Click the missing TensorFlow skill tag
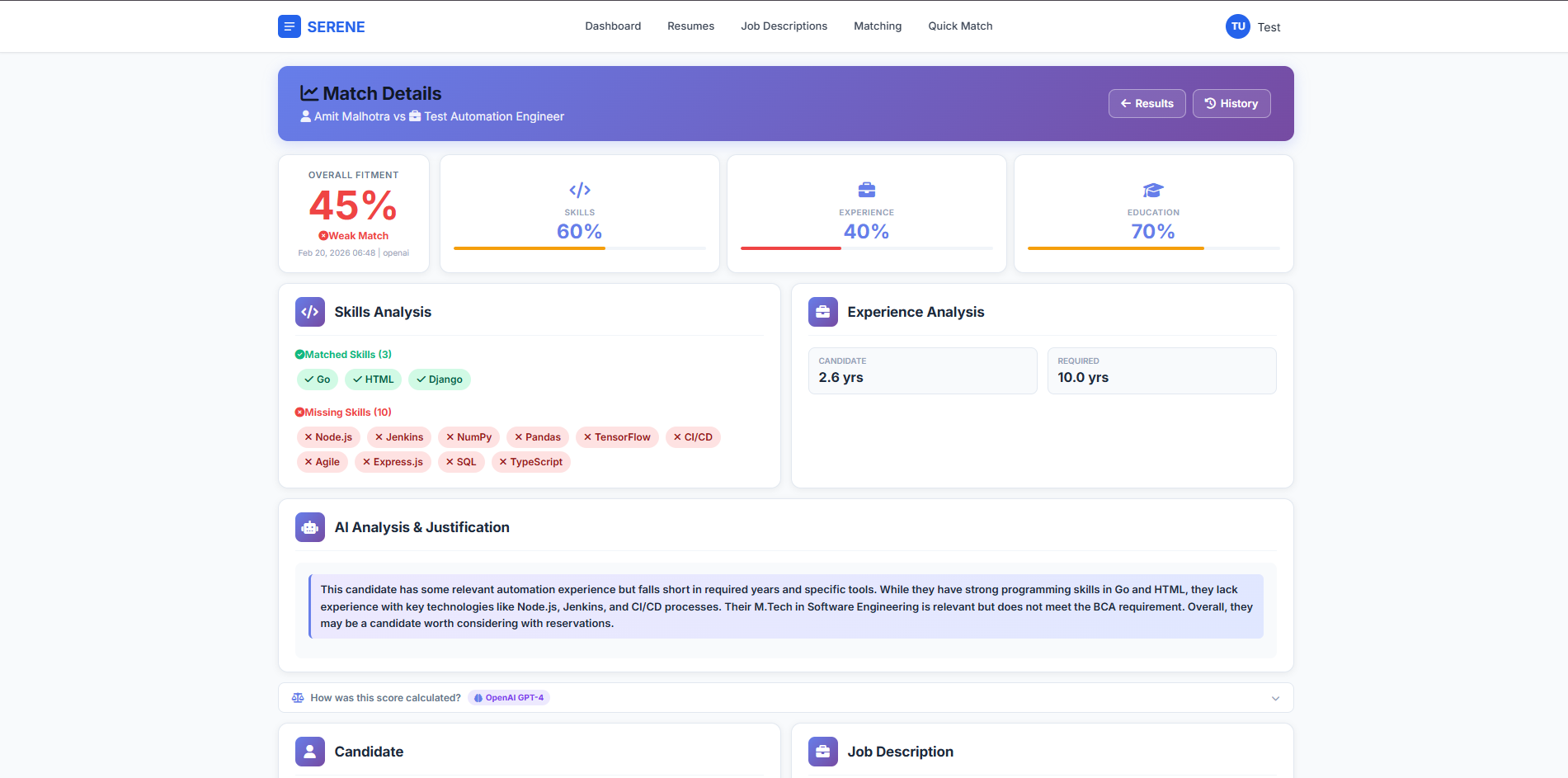1568x778 pixels. point(617,437)
